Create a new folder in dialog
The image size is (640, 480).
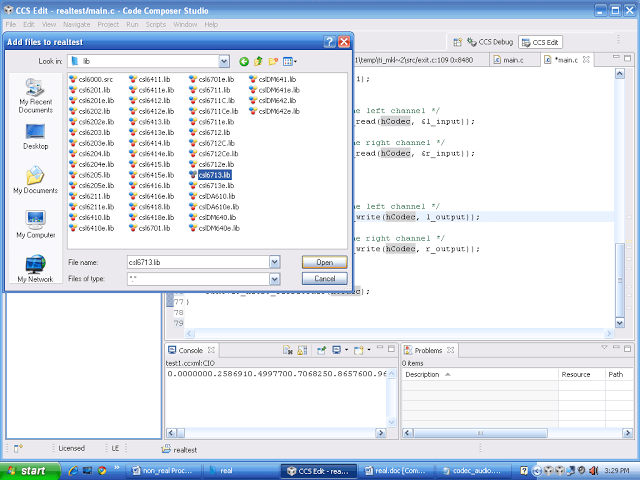273,62
